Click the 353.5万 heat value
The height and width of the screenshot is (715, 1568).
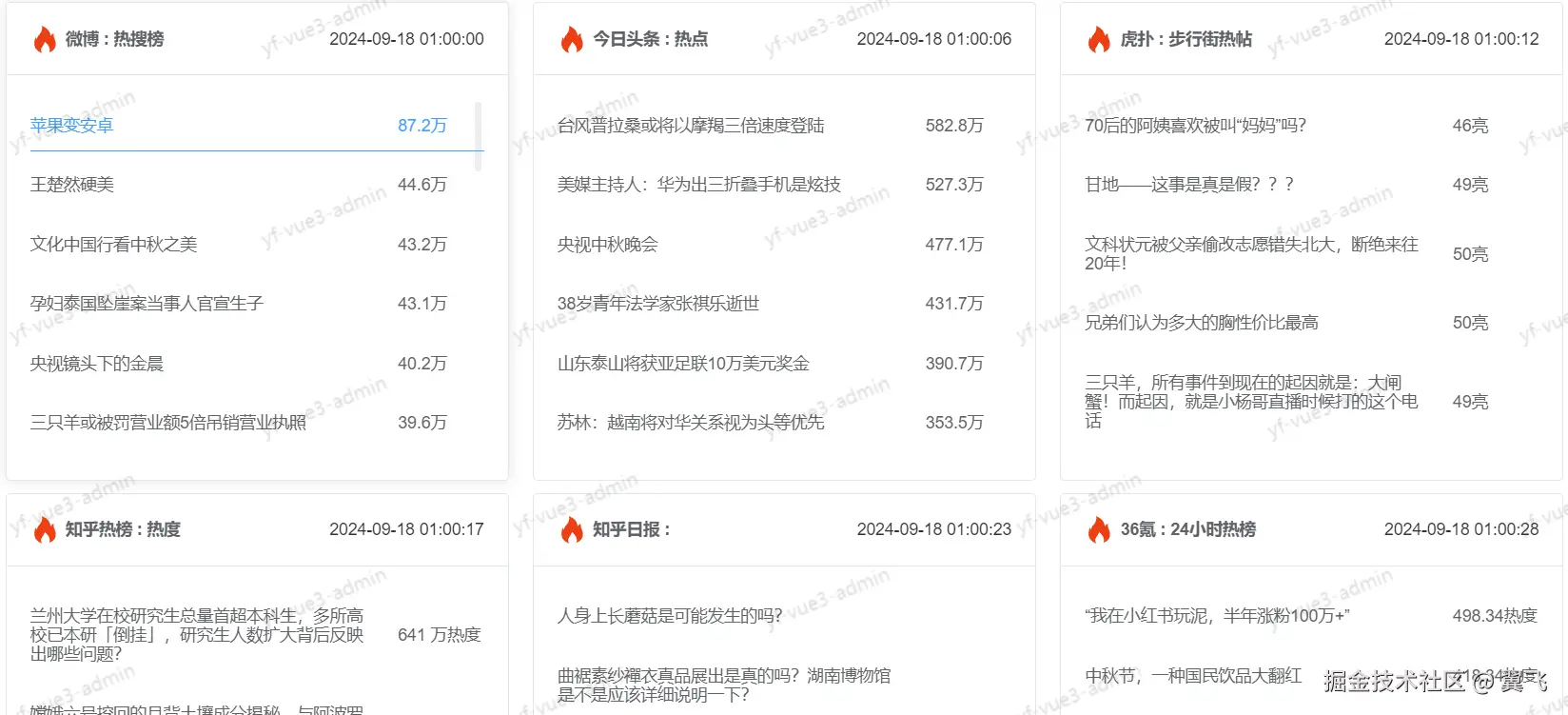click(954, 423)
